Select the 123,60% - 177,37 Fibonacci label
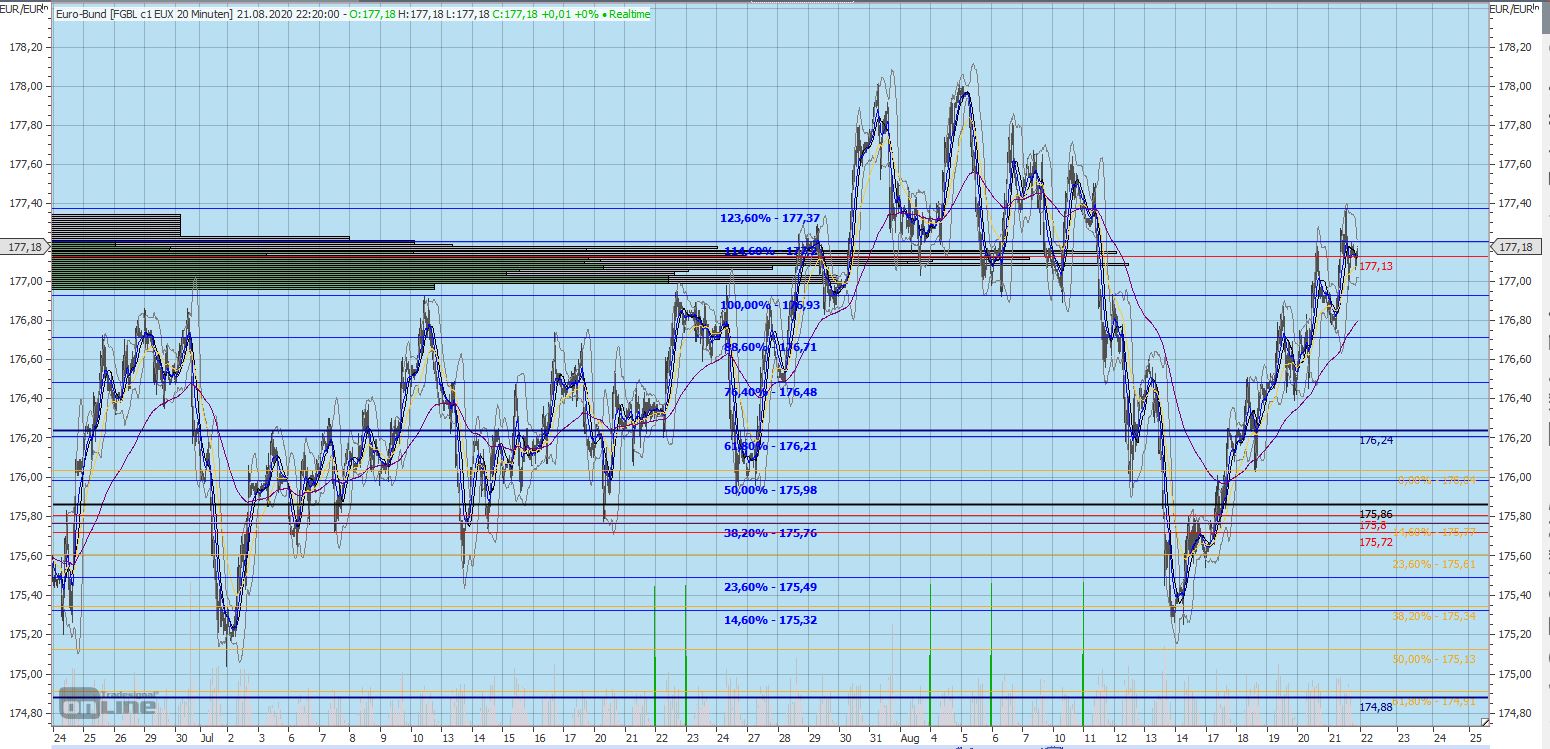This screenshot has width=1550, height=749. (769, 218)
